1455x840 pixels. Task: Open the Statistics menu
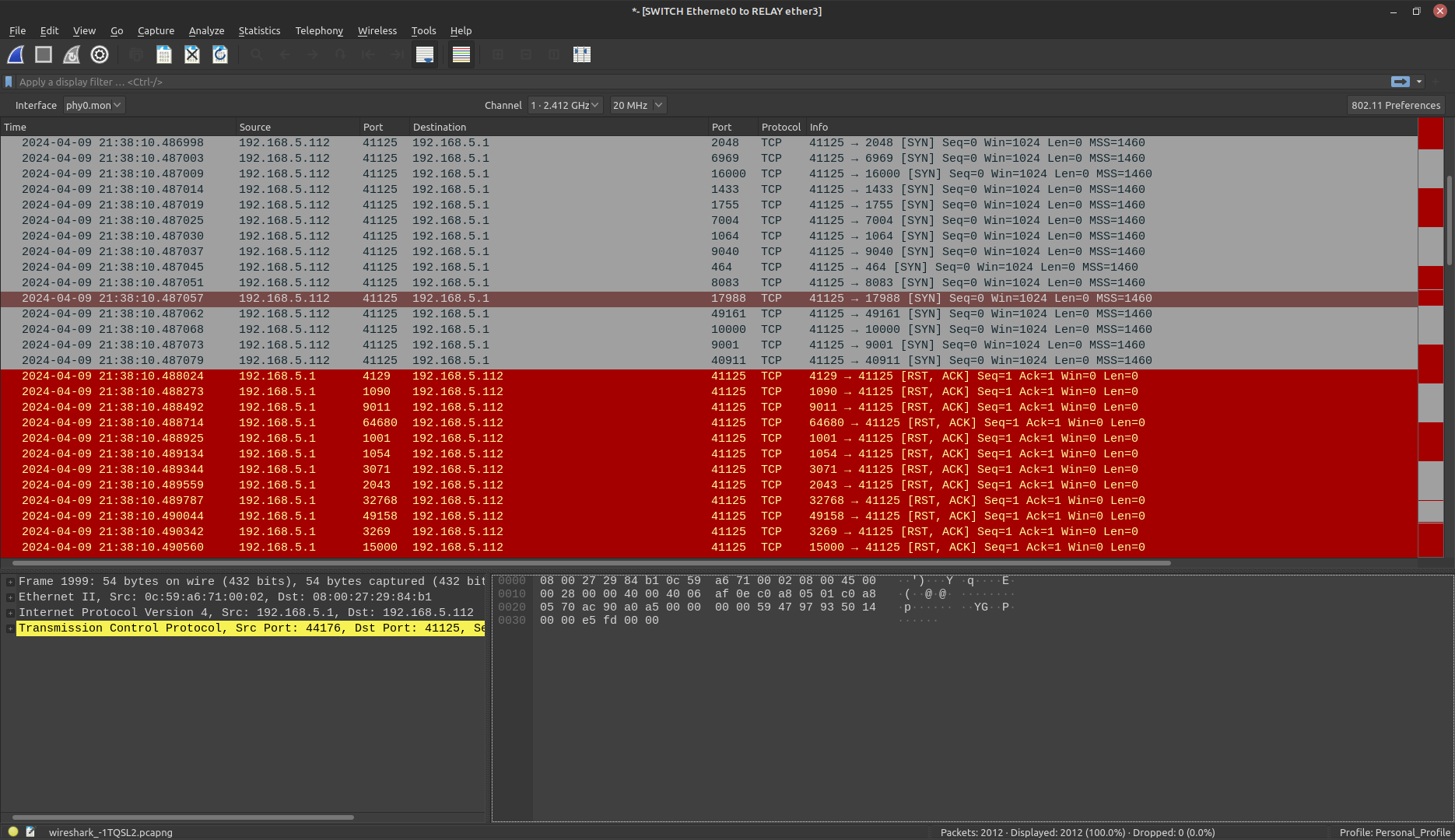coord(259,30)
